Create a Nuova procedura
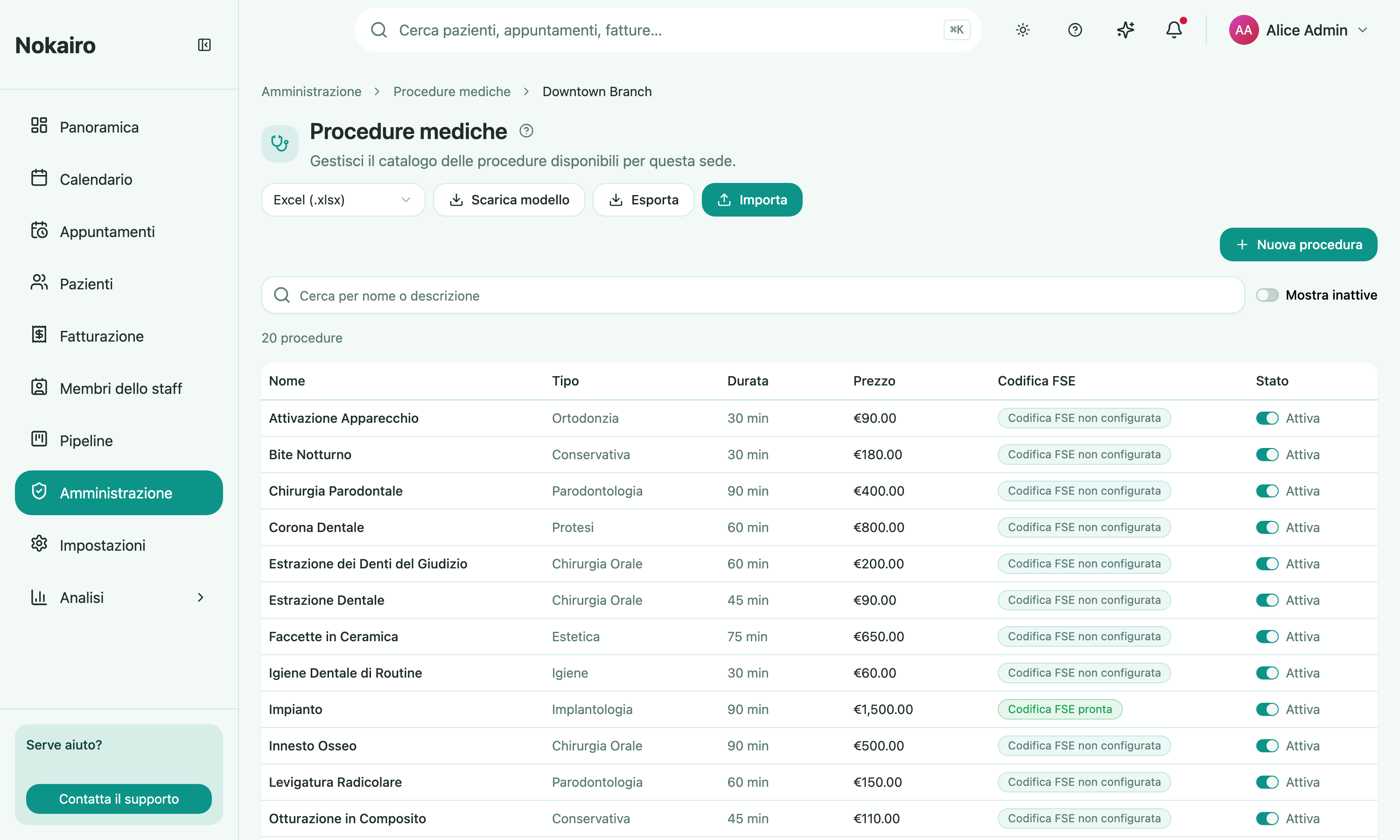The image size is (1400, 840). pyautogui.click(x=1298, y=245)
